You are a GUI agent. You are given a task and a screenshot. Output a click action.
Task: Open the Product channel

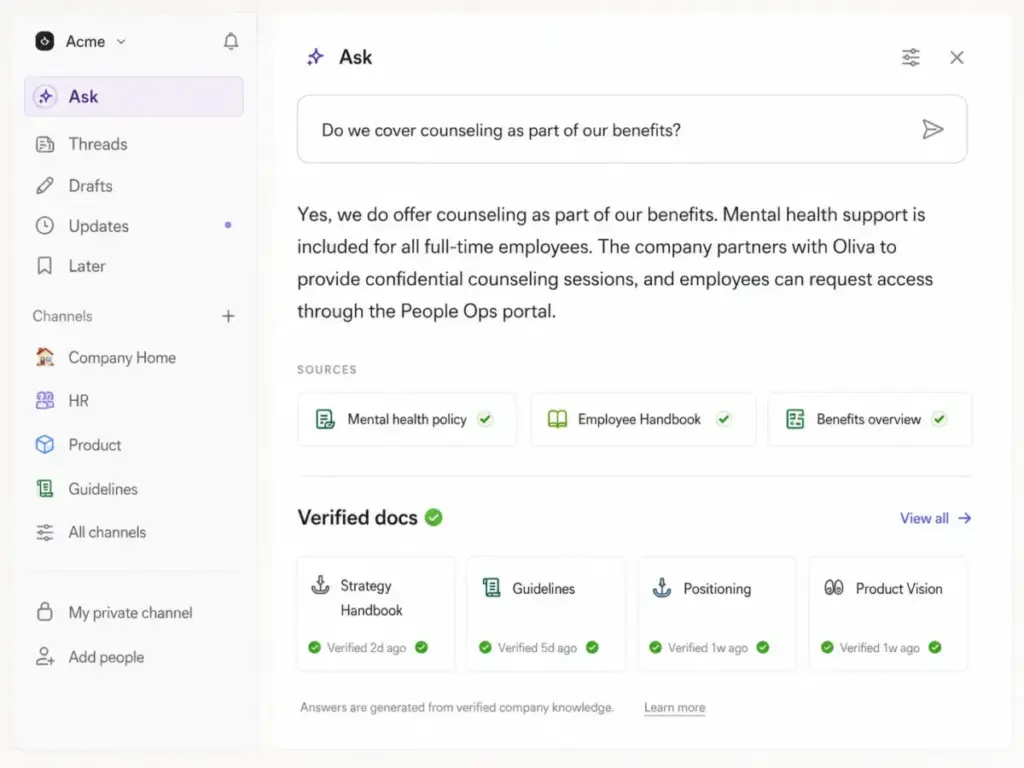(134, 445)
